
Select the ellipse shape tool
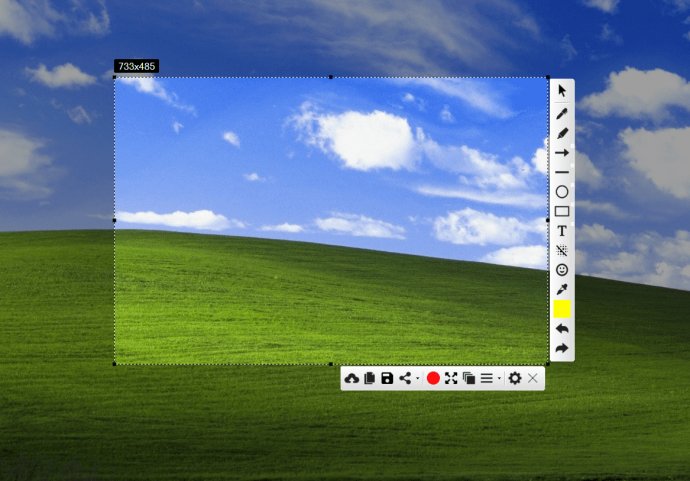point(562,192)
